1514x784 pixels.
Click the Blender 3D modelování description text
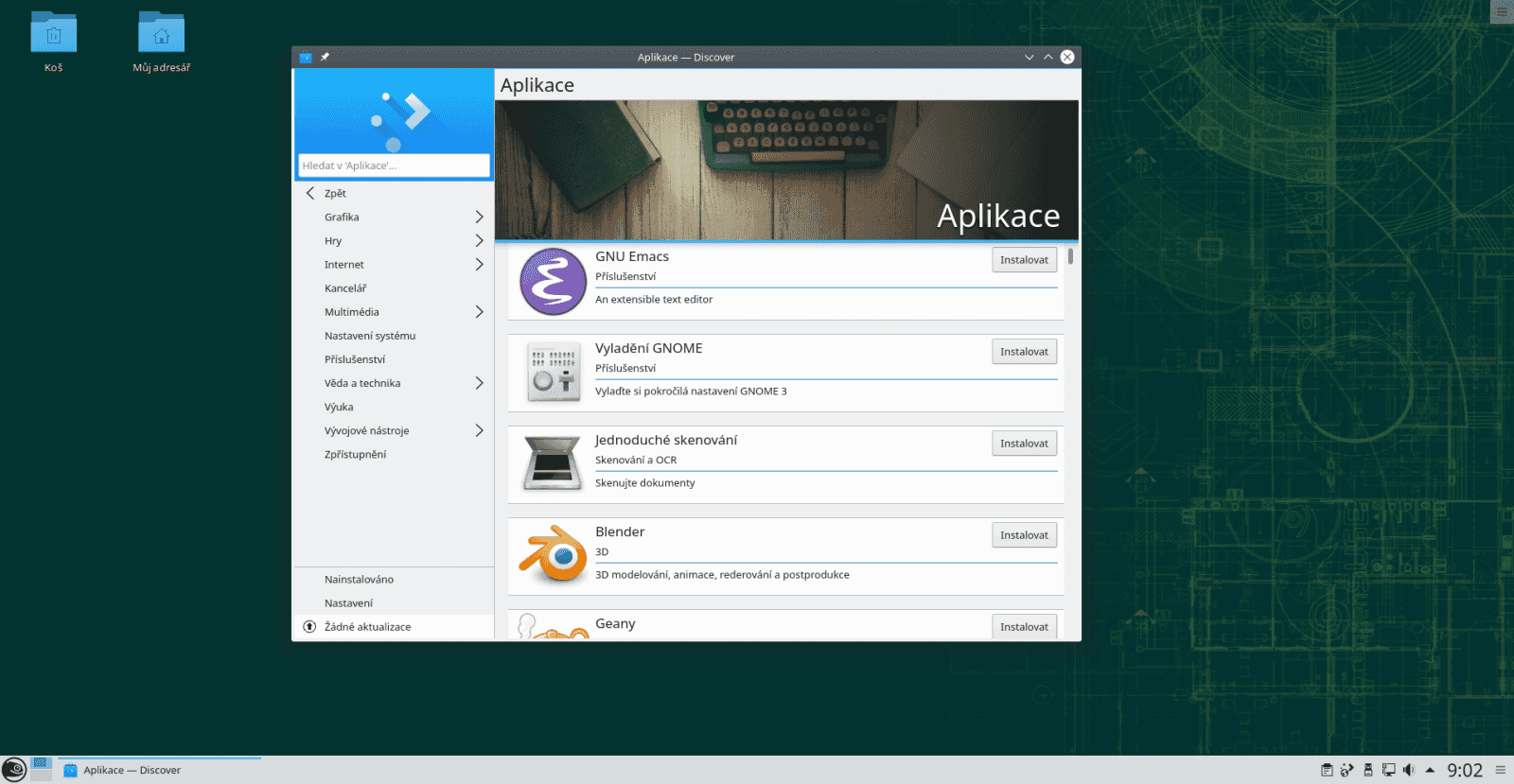coord(722,575)
